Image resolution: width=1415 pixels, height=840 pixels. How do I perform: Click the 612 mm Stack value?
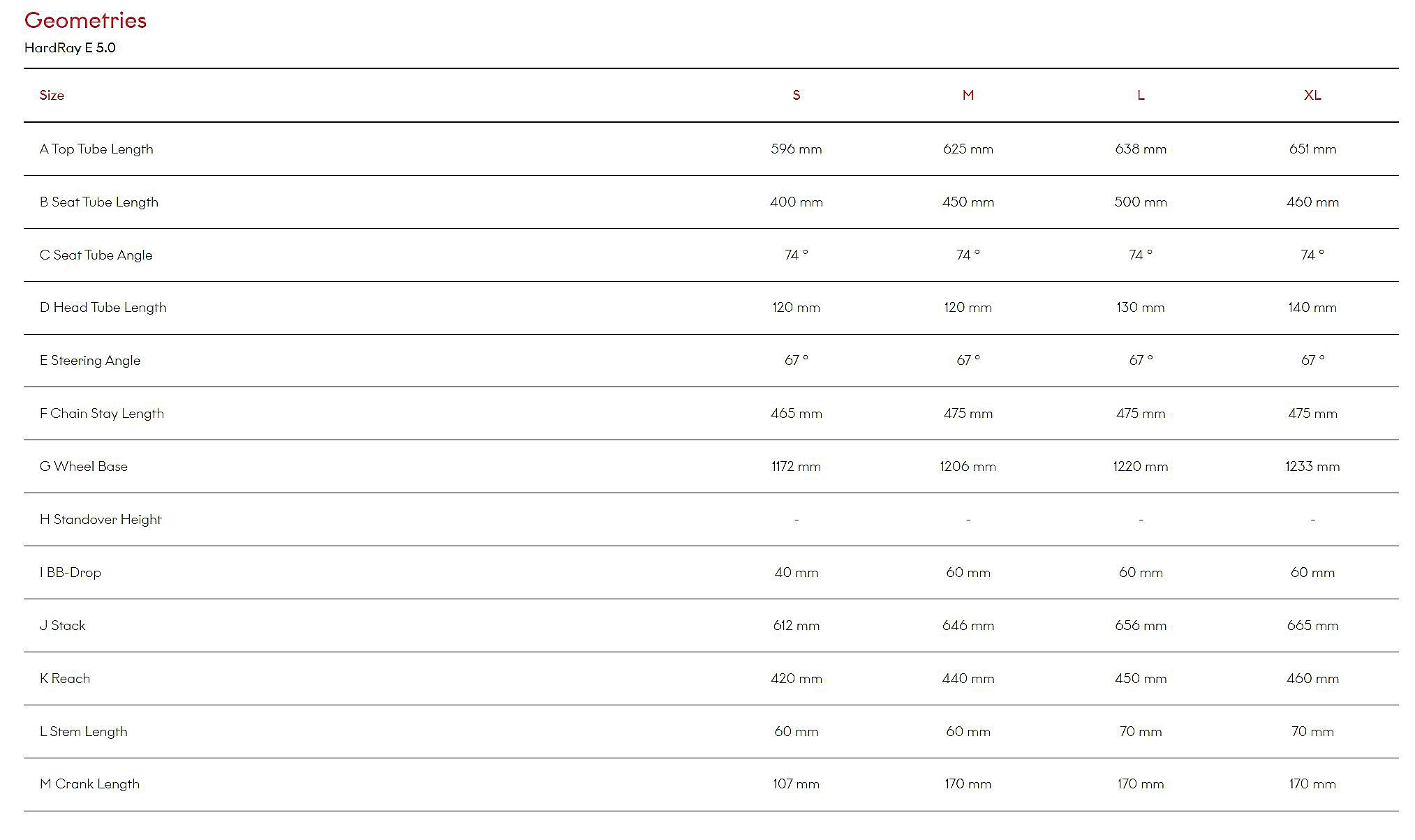tap(796, 625)
